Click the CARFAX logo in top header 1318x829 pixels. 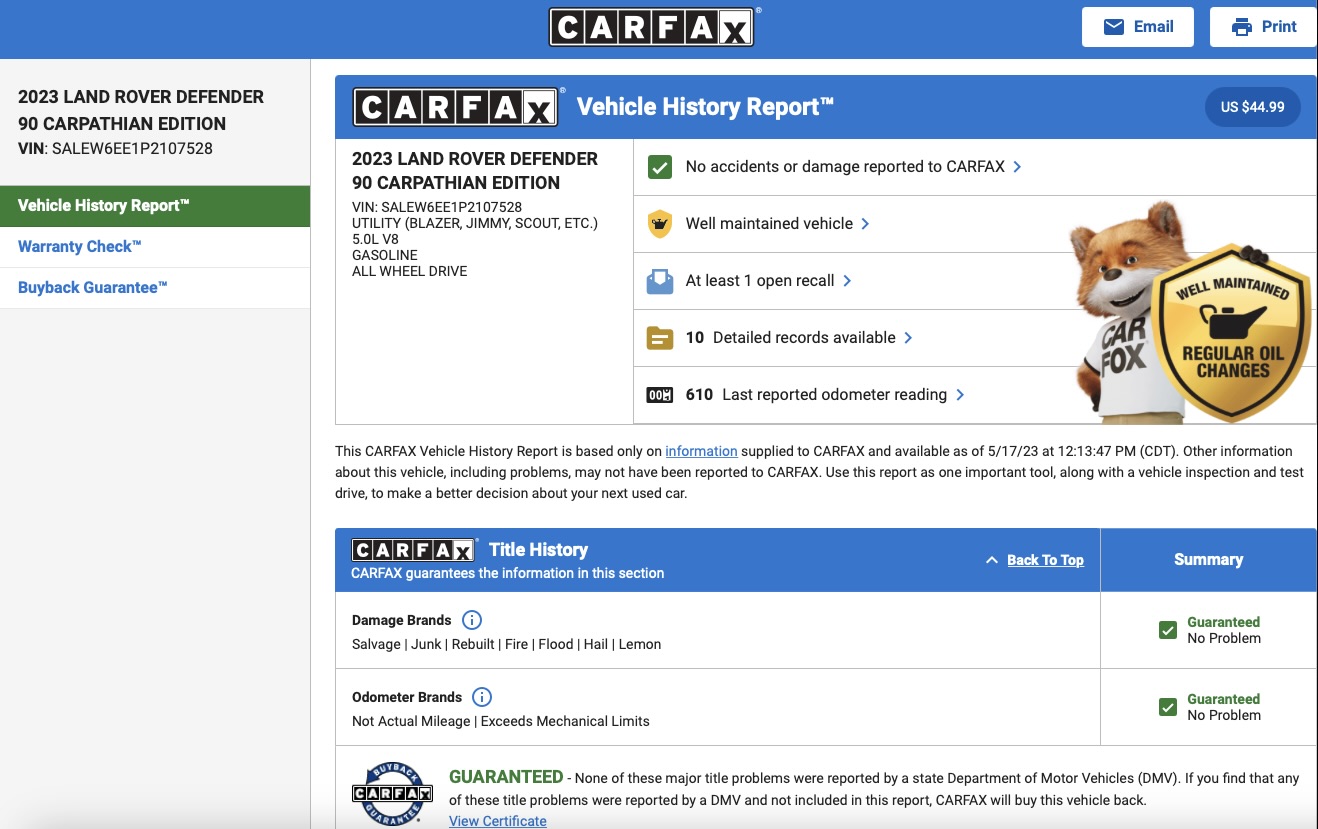[651, 27]
